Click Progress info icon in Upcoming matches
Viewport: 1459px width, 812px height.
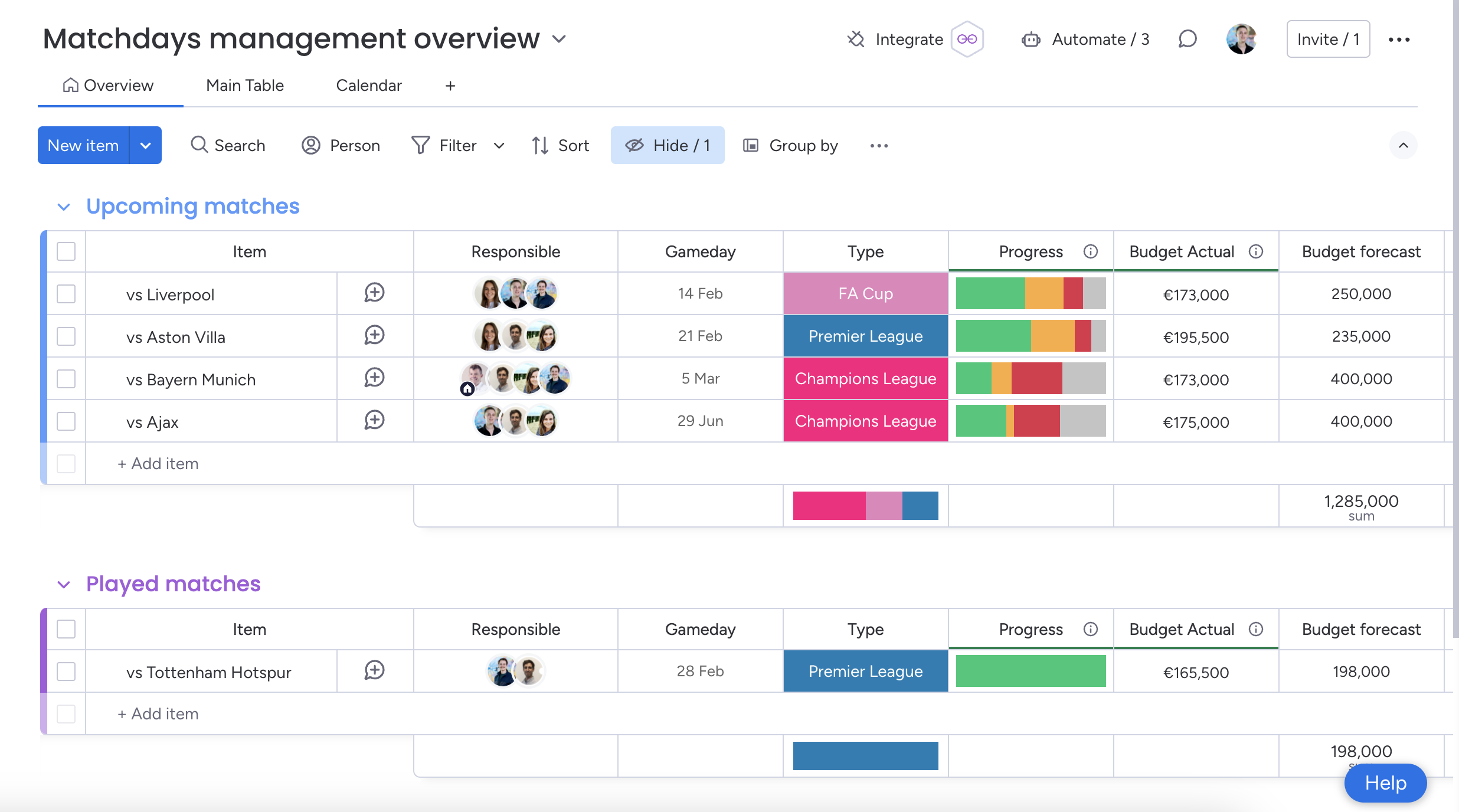coord(1091,252)
